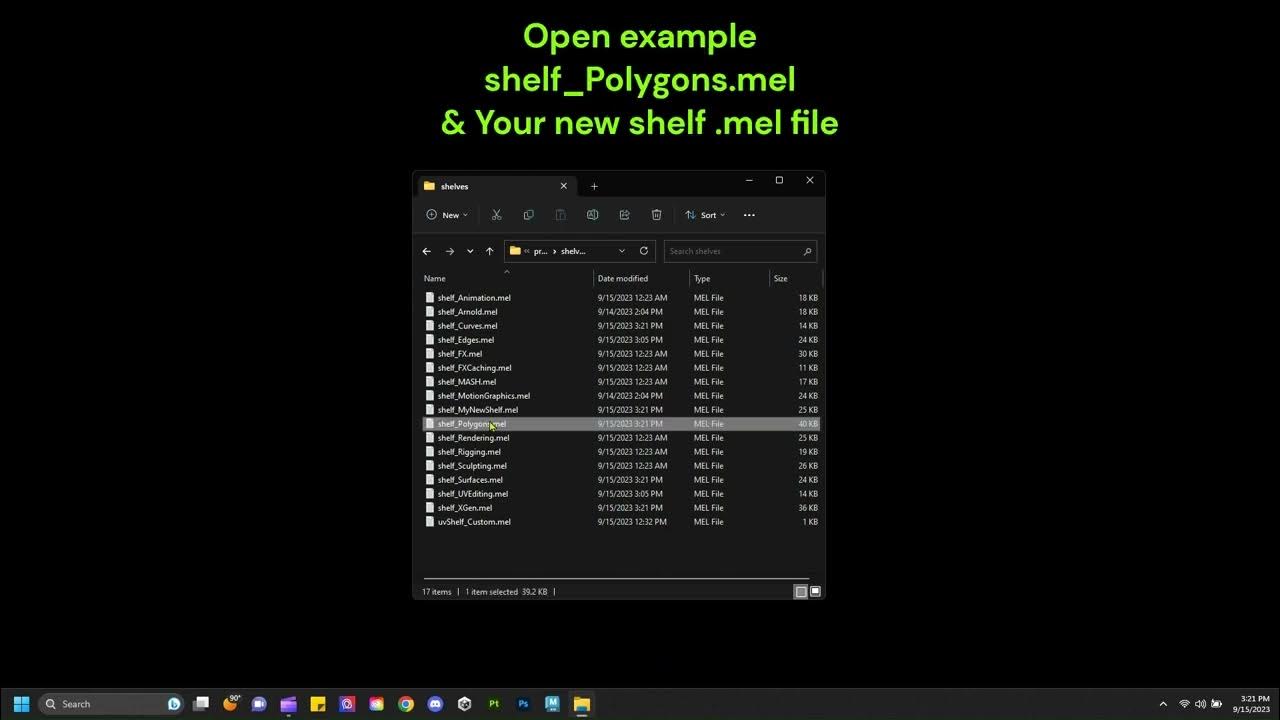
Task: Click the Rename icon in toolbar
Action: [592, 215]
